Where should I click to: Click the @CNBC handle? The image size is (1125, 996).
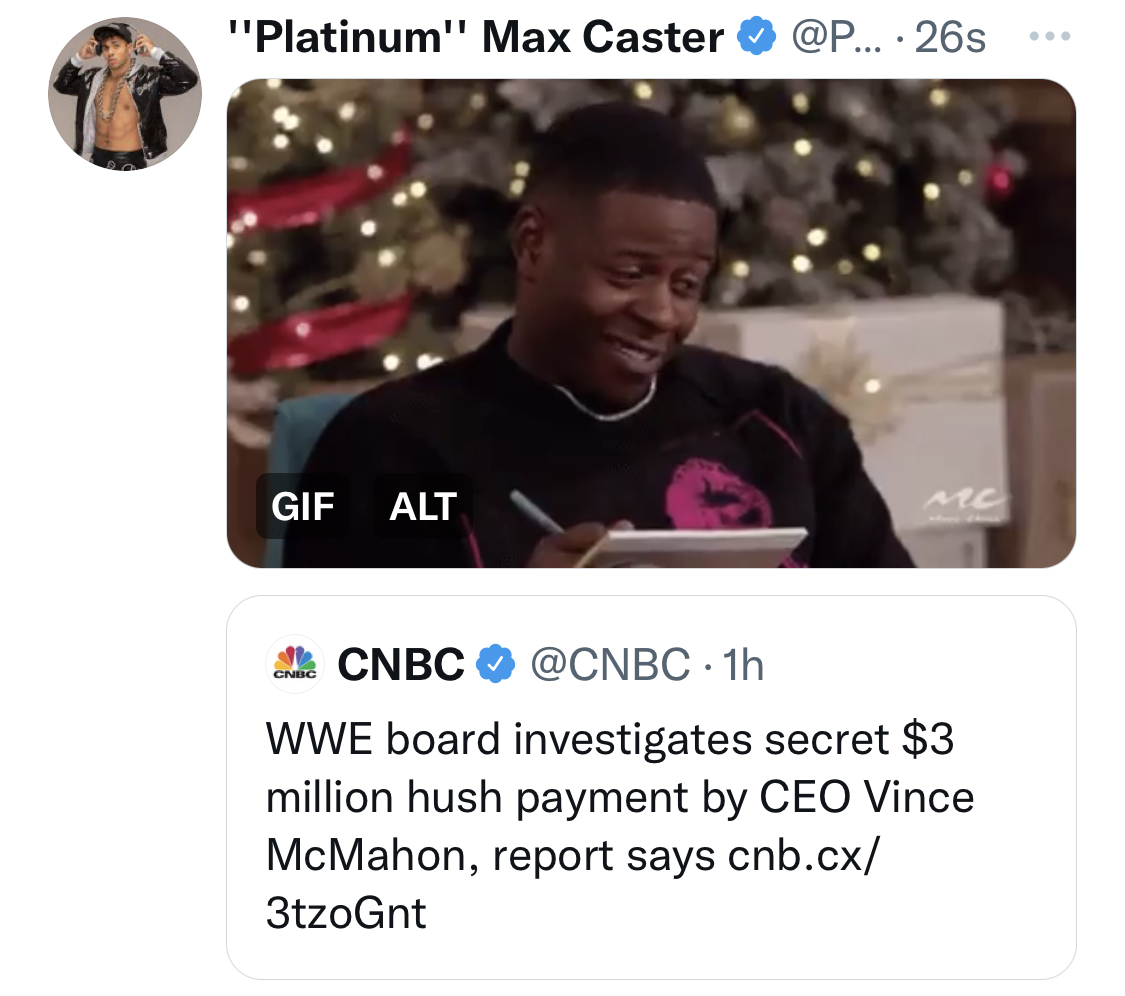point(610,664)
